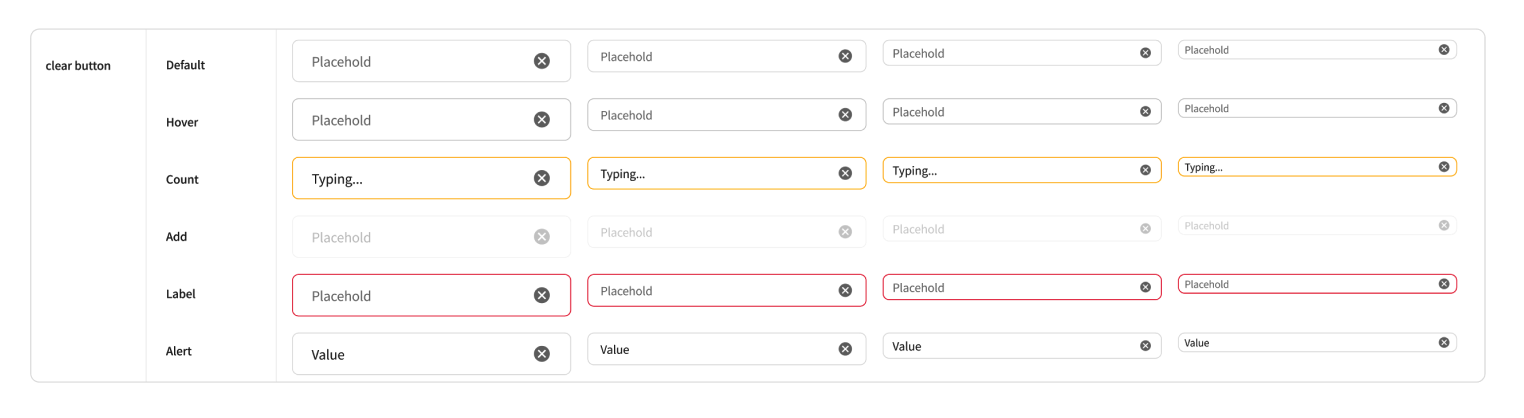Screen dimensions: 1524x418
Task: Click the "clear button" section label
Action: [x=78, y=66]
